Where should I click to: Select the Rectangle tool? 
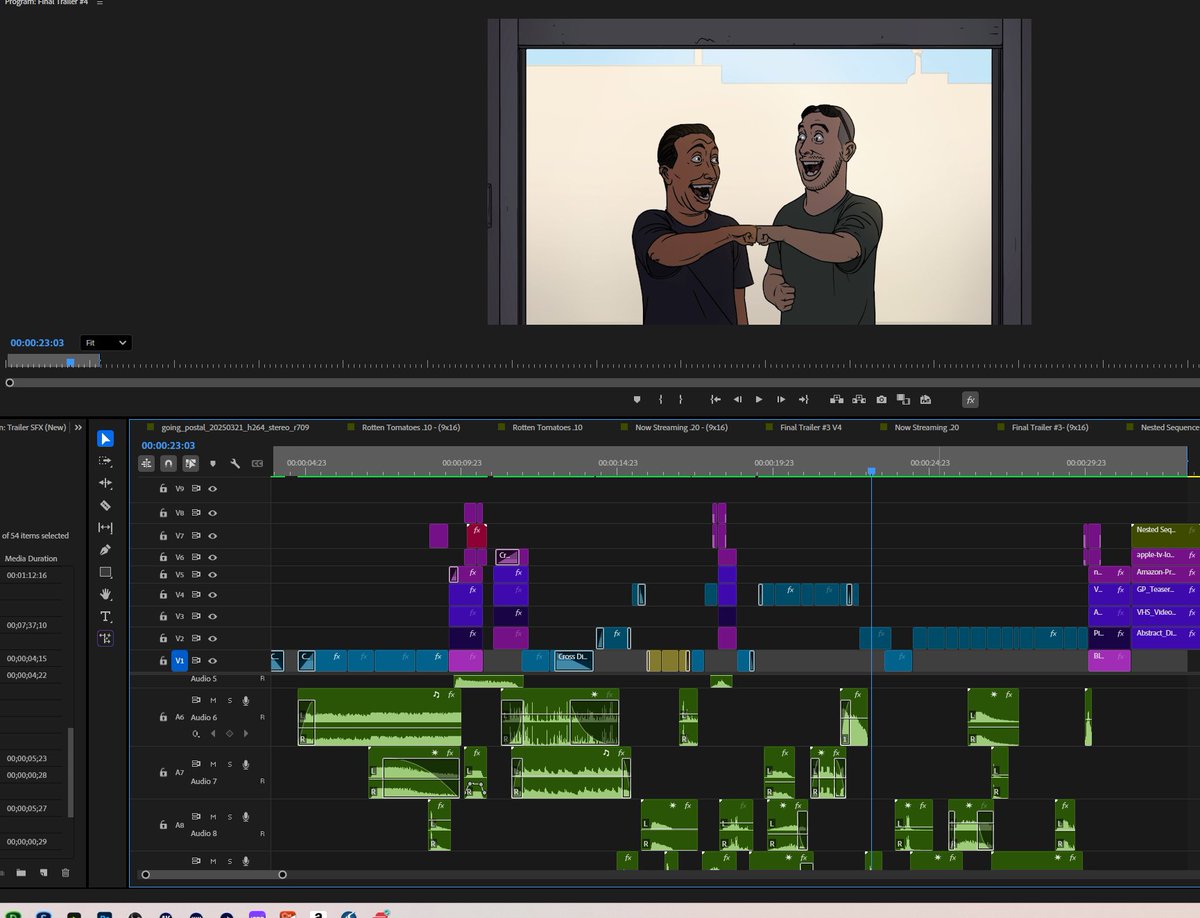105,572
